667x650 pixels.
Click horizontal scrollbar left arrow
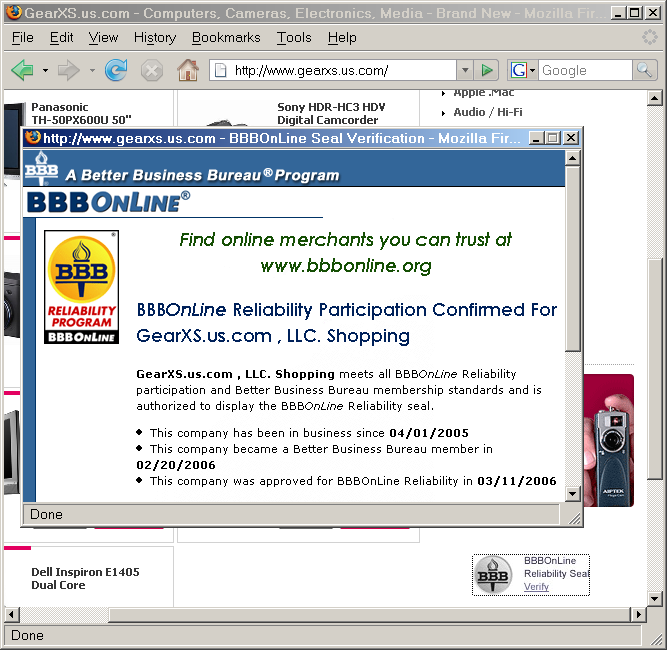(x=11, y=614)
